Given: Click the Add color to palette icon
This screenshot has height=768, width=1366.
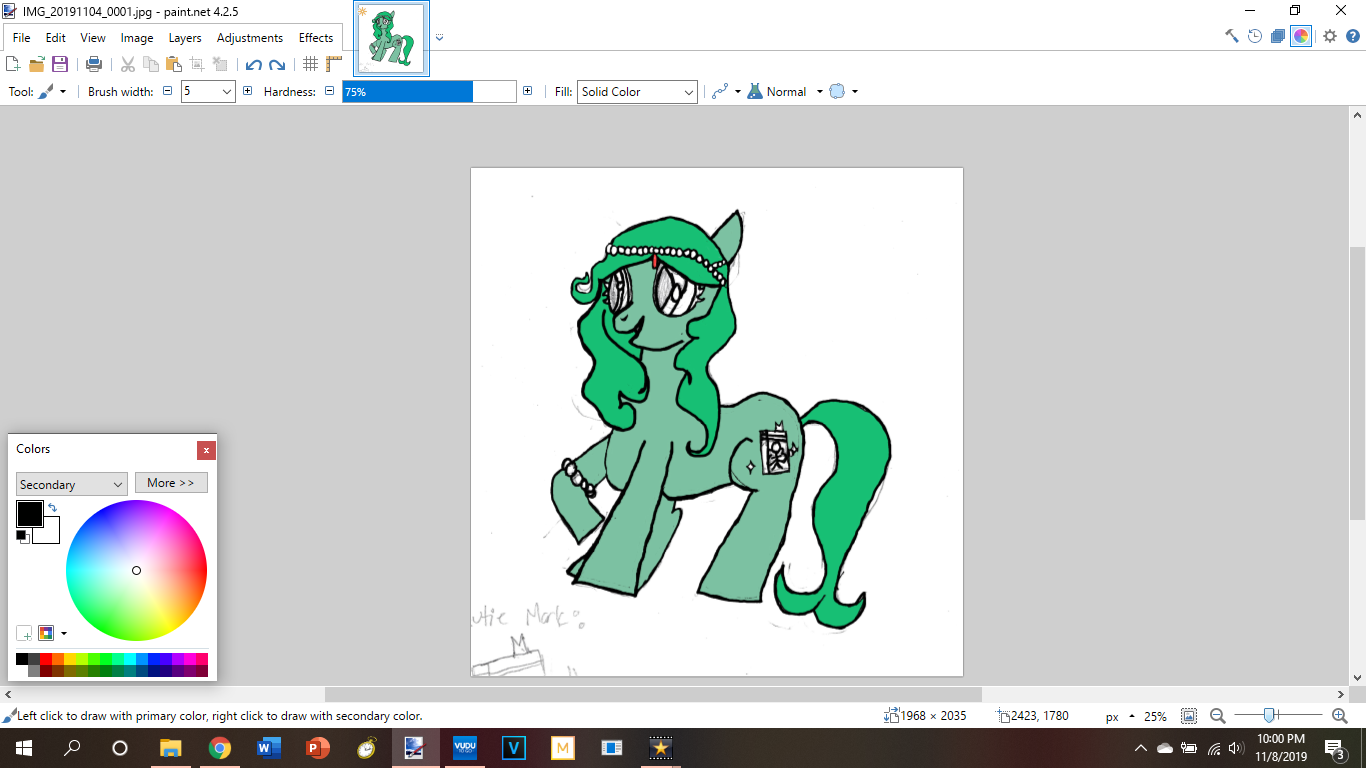Looking at the screenshot, I should coord(24,633).
